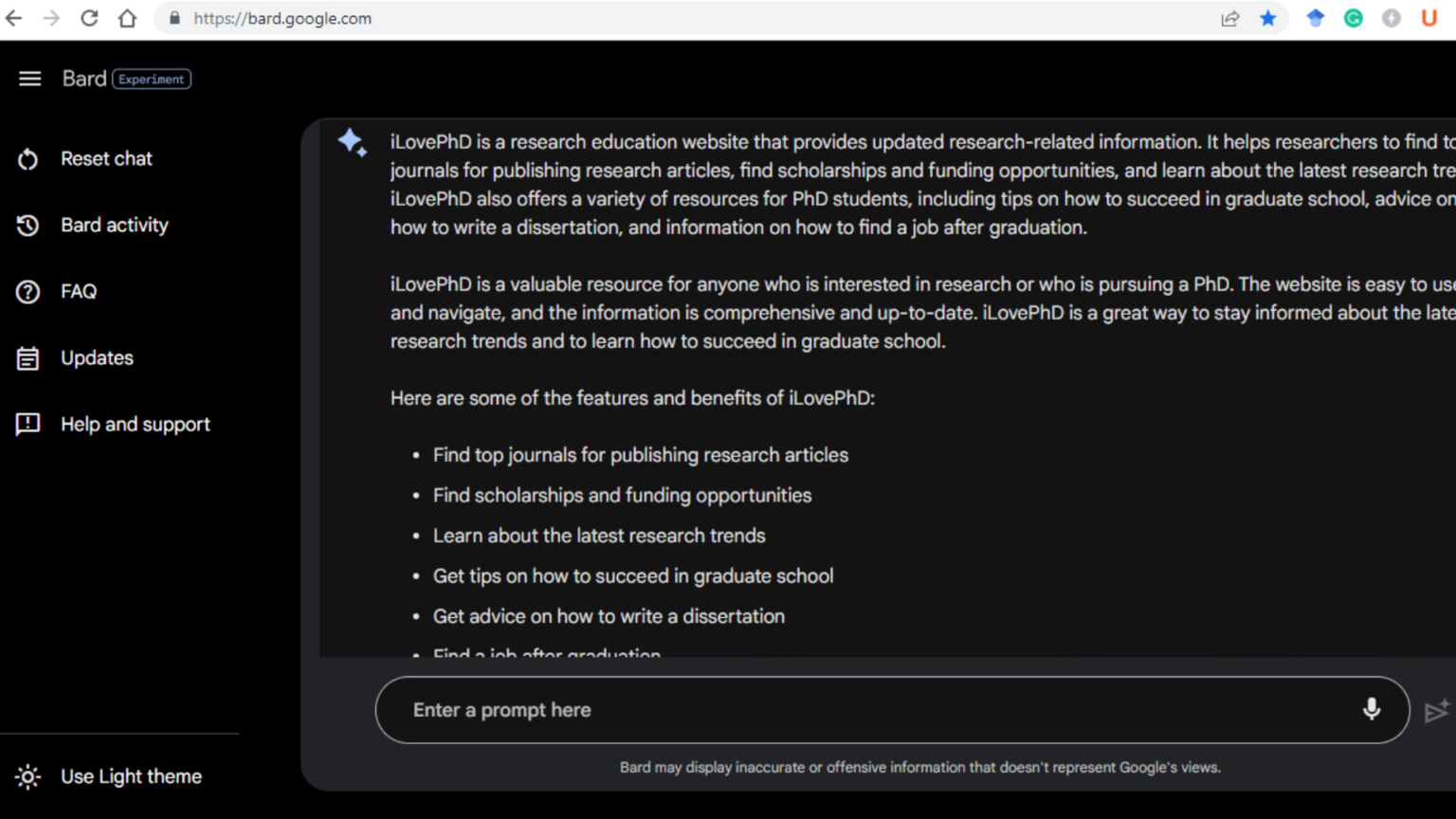Click the FAQ question mark icon
Image resolution: width=1456 pixels, height=819 pixels.
pyautogui.click(x=27, y=291)
